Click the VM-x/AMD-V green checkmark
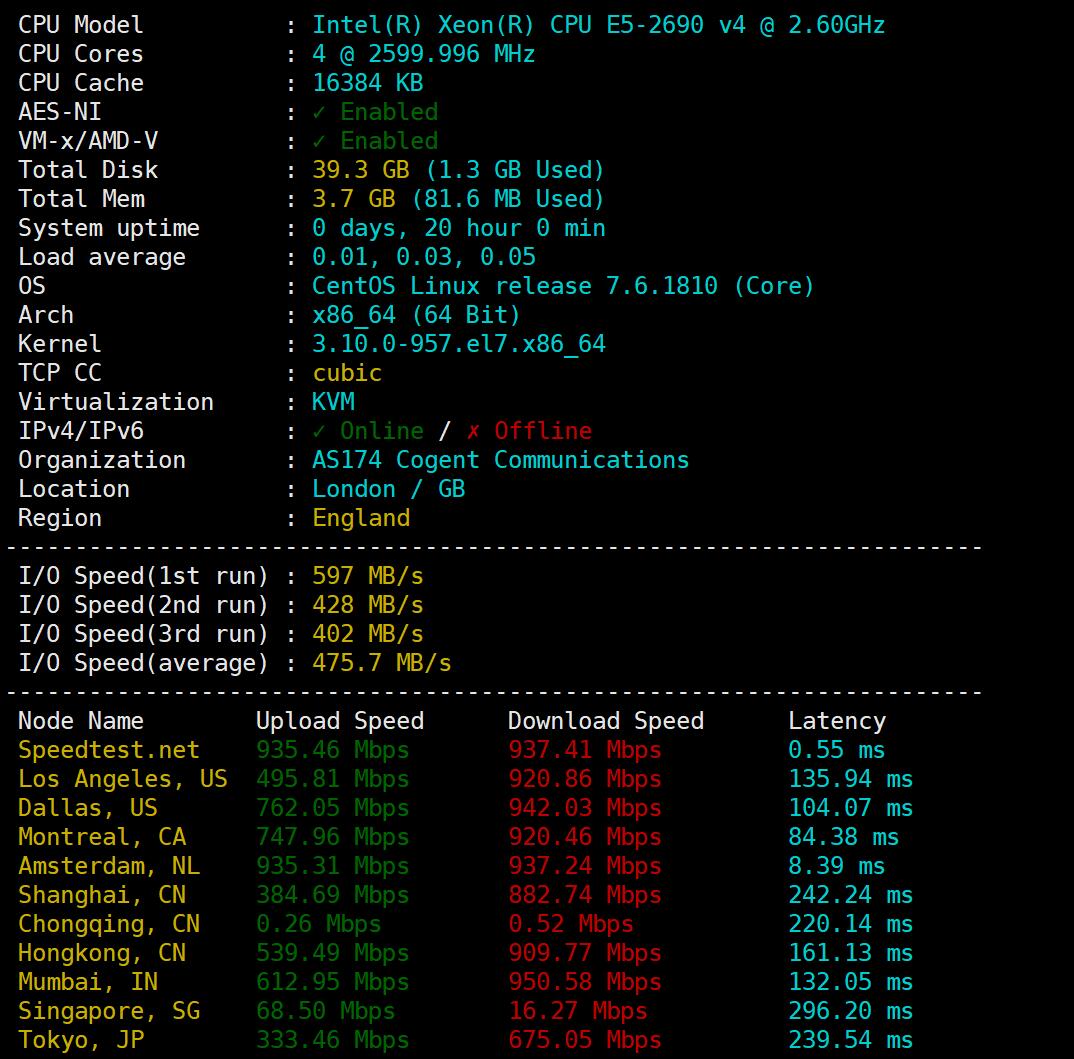This screenshot has height=1059, width=1074. 319,141
